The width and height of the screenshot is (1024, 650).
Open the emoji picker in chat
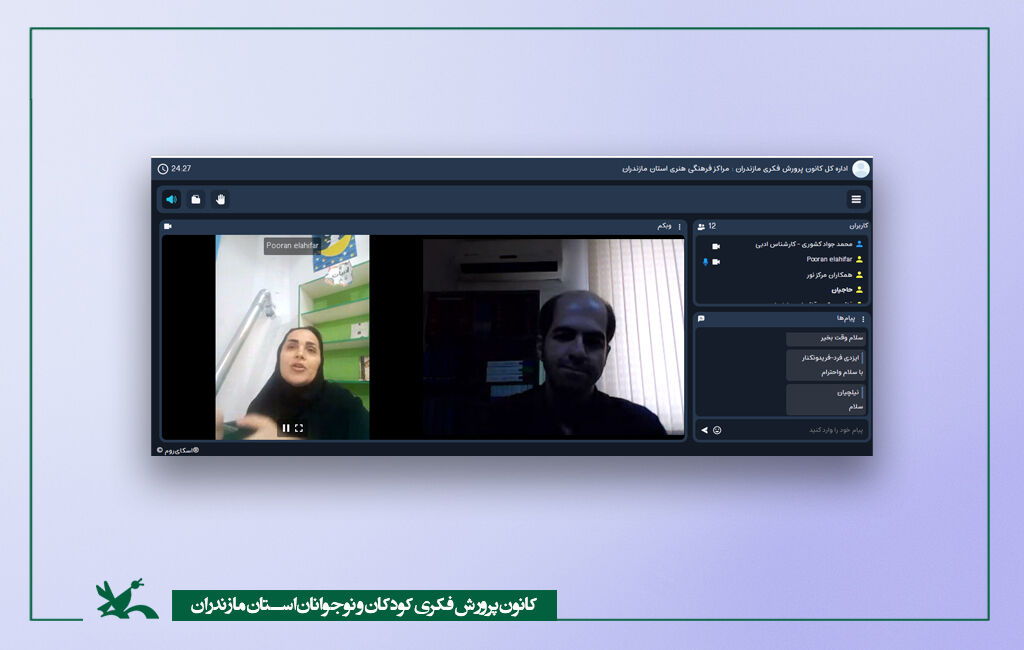pos(717,430)
